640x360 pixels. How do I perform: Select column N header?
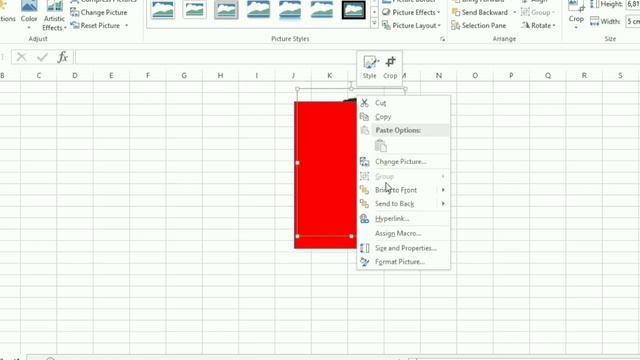click(x=438, y=76)
